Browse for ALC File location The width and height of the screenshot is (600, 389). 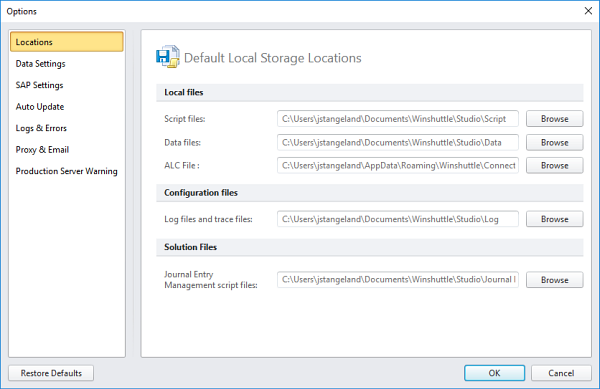[554, 165]
